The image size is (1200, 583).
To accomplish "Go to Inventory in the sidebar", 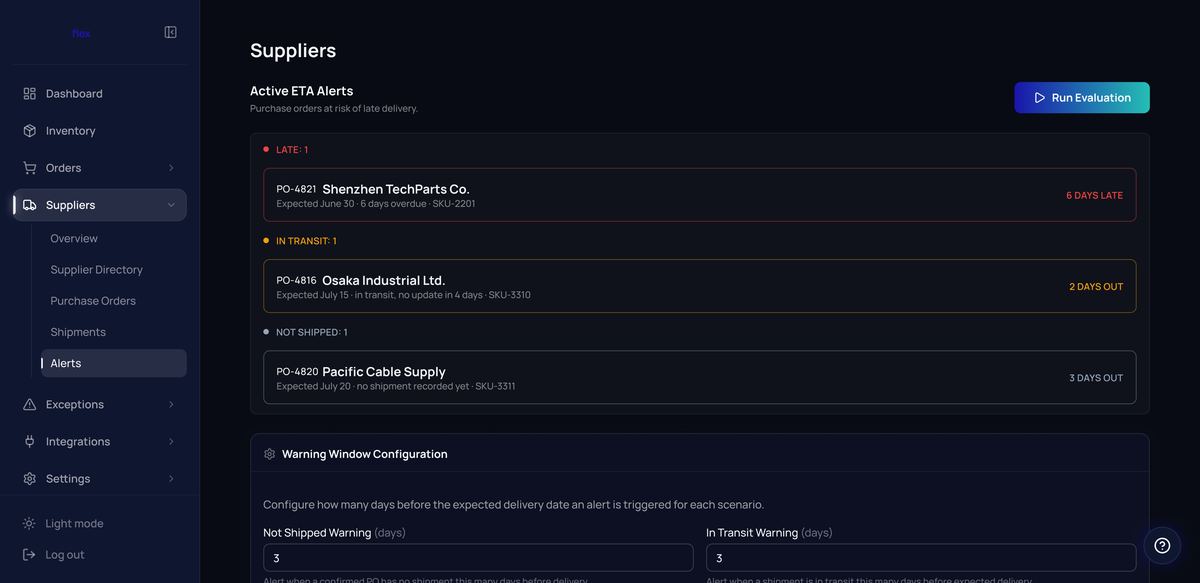I will [100, 130].
